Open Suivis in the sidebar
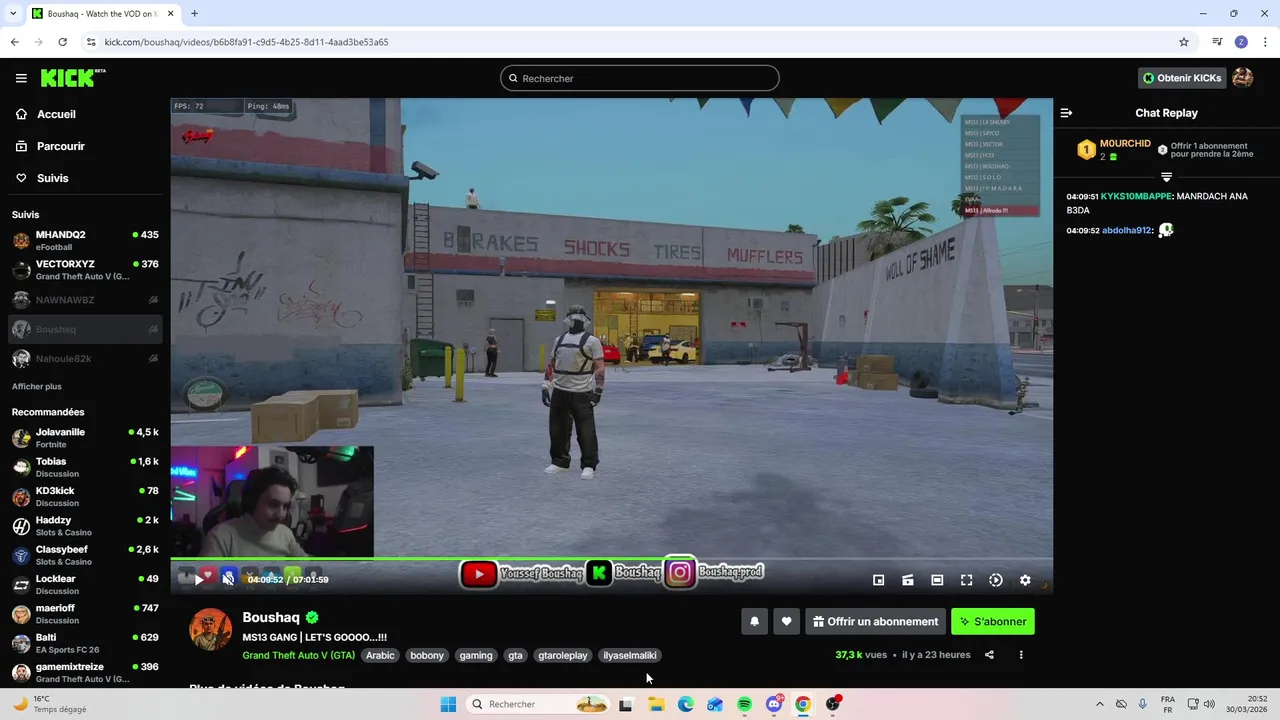 click(52, 178)
